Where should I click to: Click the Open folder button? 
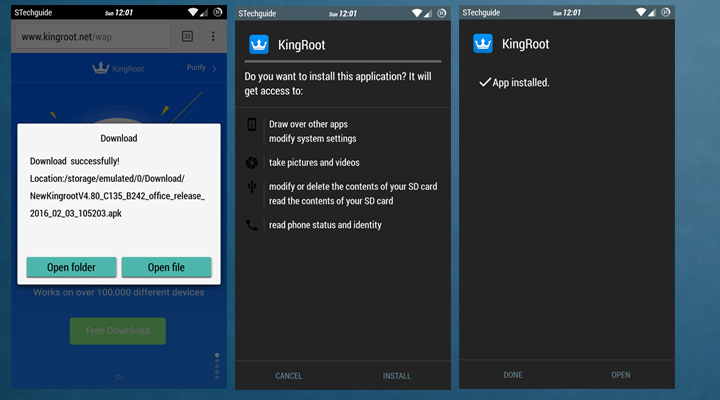point(71,267)
